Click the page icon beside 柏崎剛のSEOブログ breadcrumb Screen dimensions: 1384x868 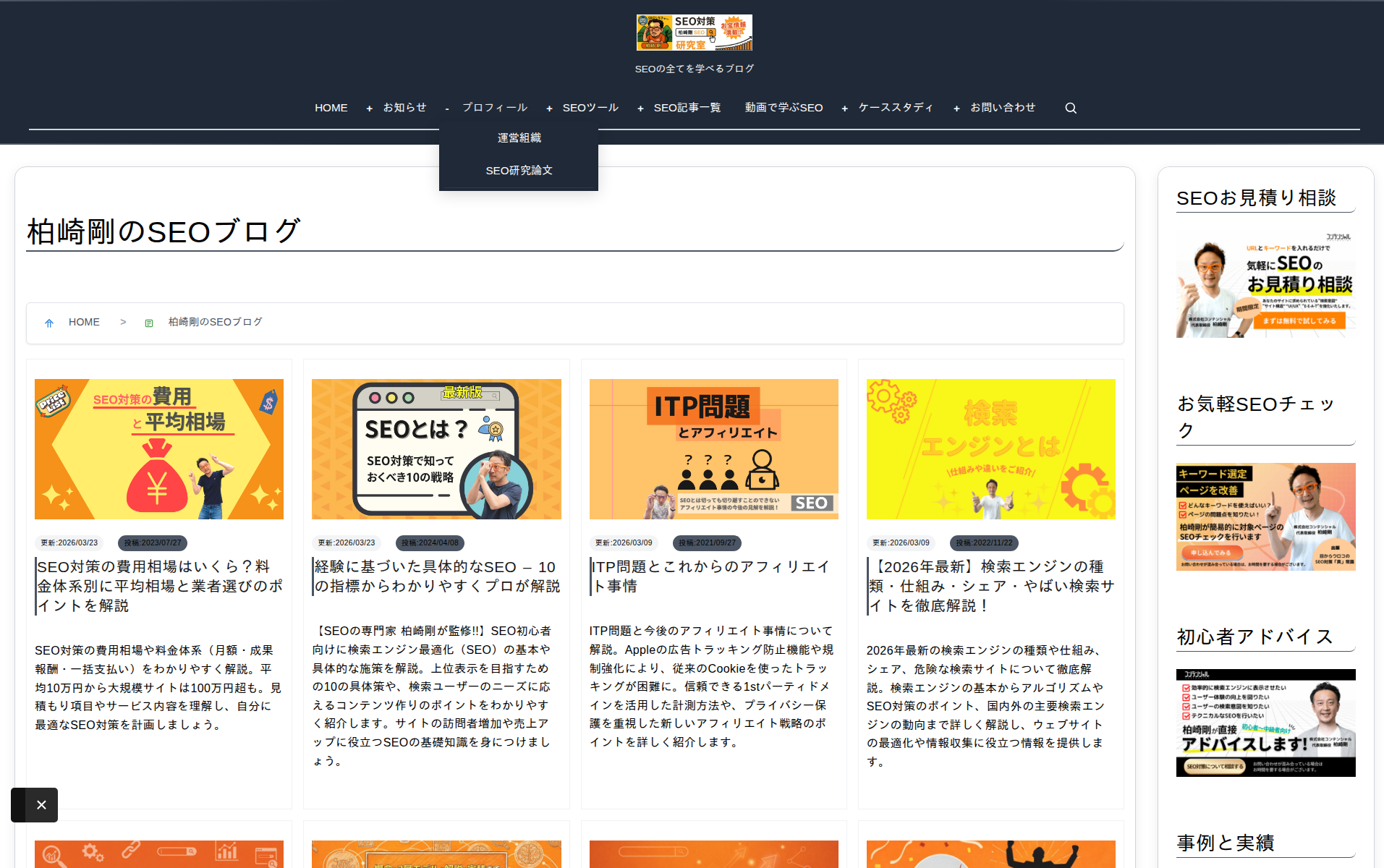(148, 323)
